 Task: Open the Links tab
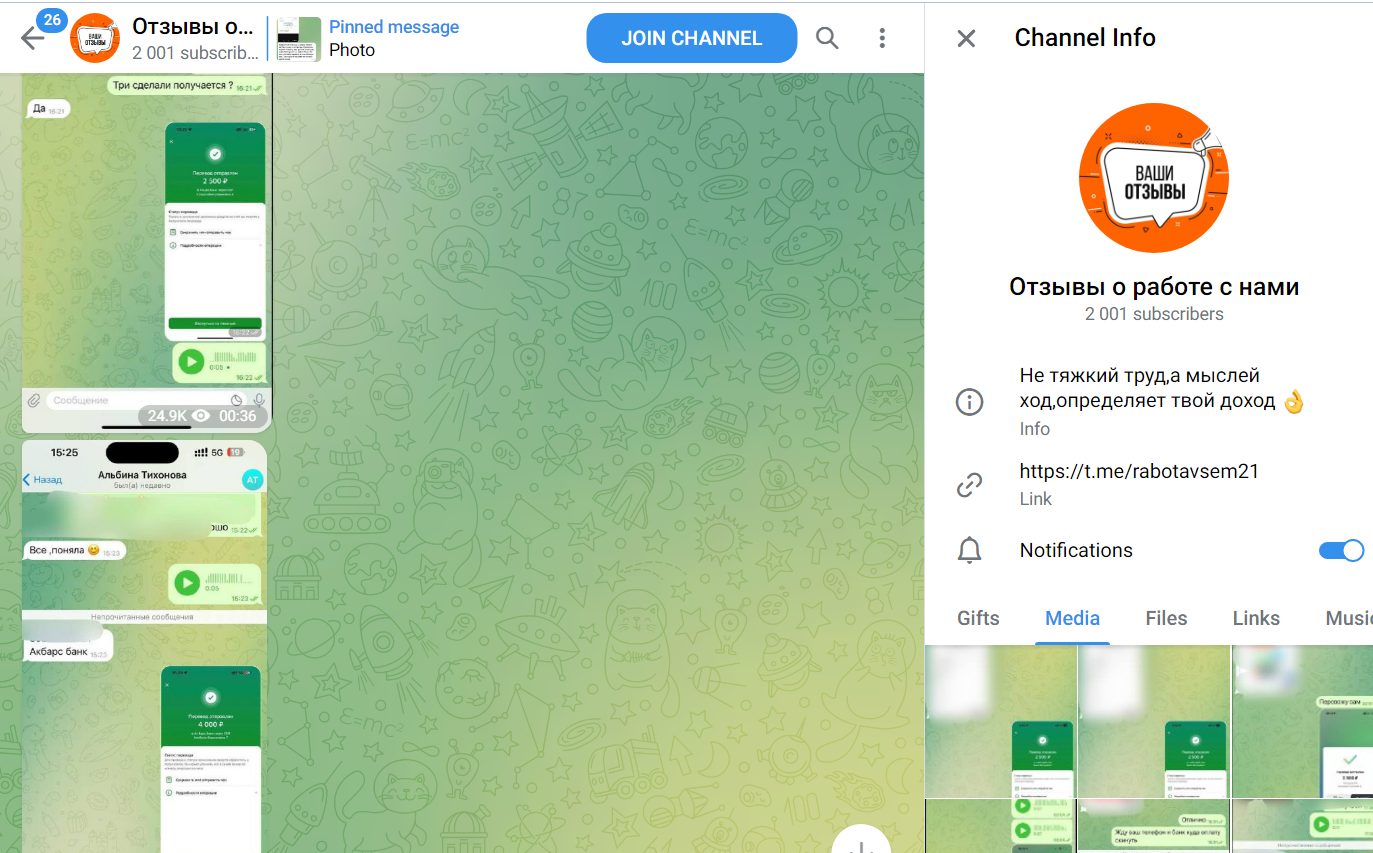tap(1256, 618)
